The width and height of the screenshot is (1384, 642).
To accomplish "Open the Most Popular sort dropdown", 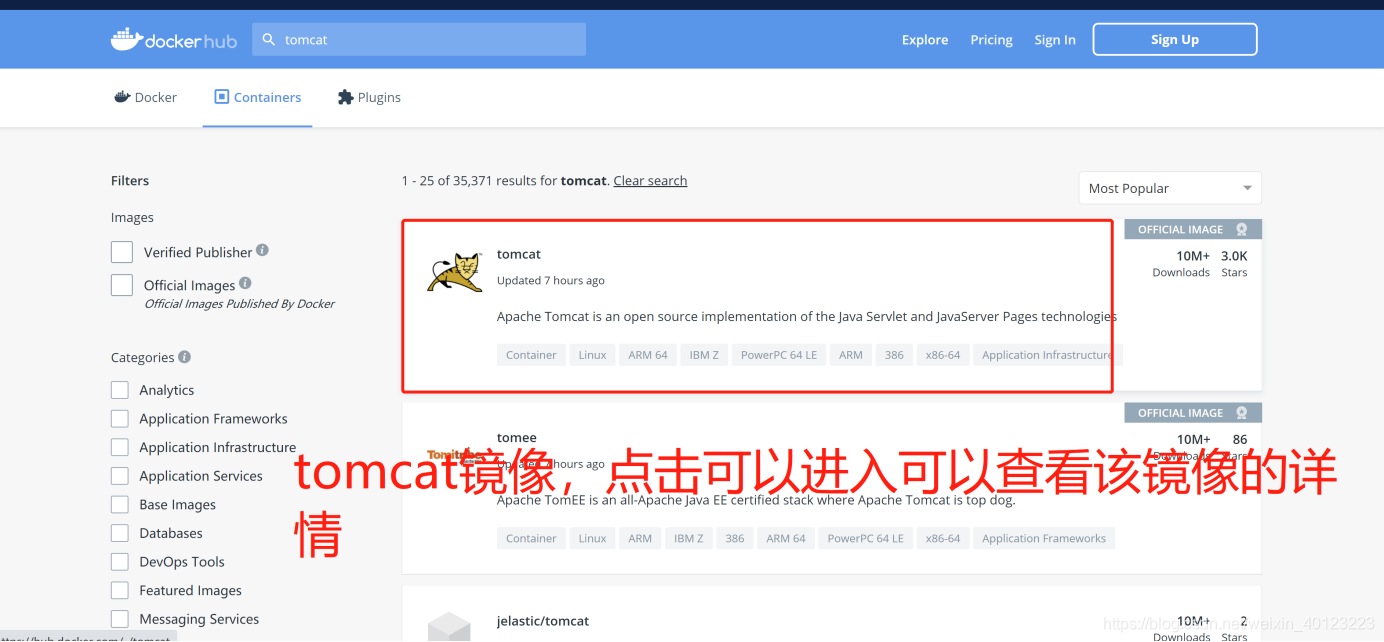I will [1170, 188].
